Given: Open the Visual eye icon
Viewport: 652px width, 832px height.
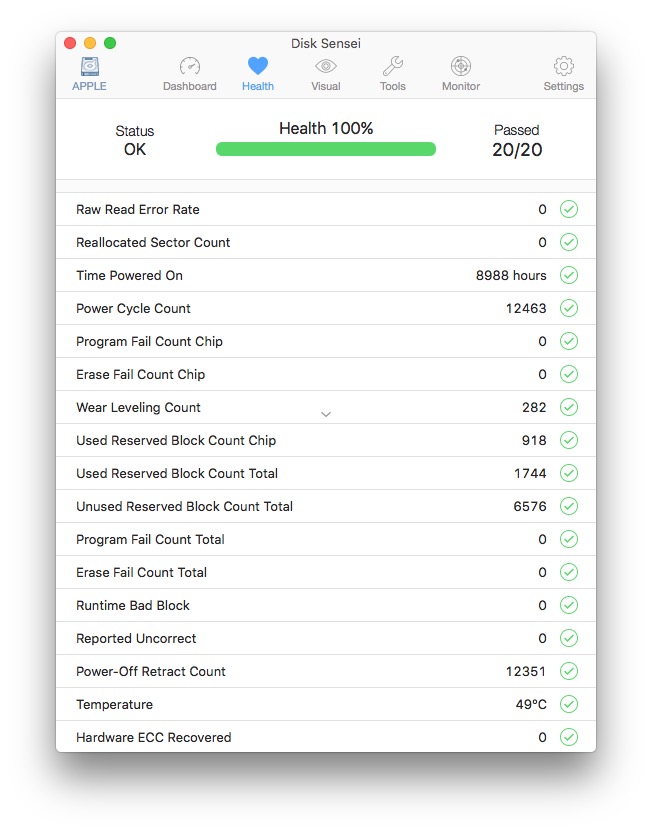Looking at the screenshot, I should 326,67.
